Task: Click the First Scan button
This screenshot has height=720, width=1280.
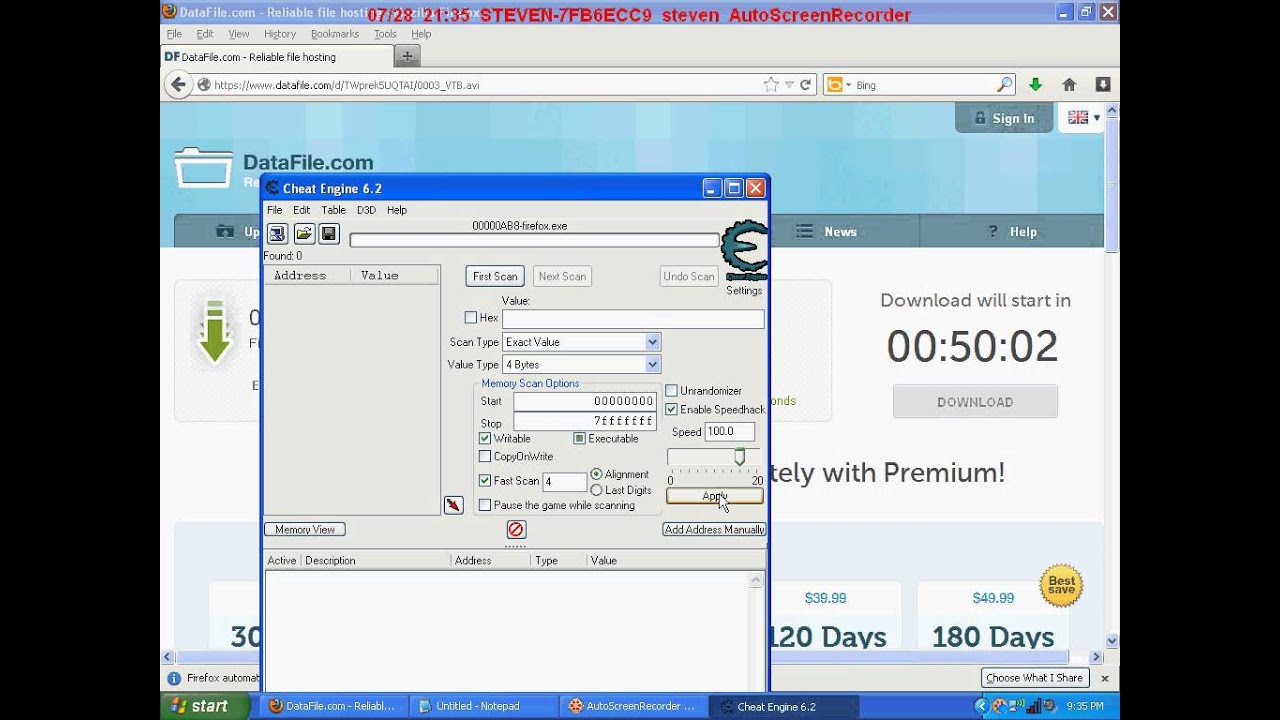Action: pos(495,276)
